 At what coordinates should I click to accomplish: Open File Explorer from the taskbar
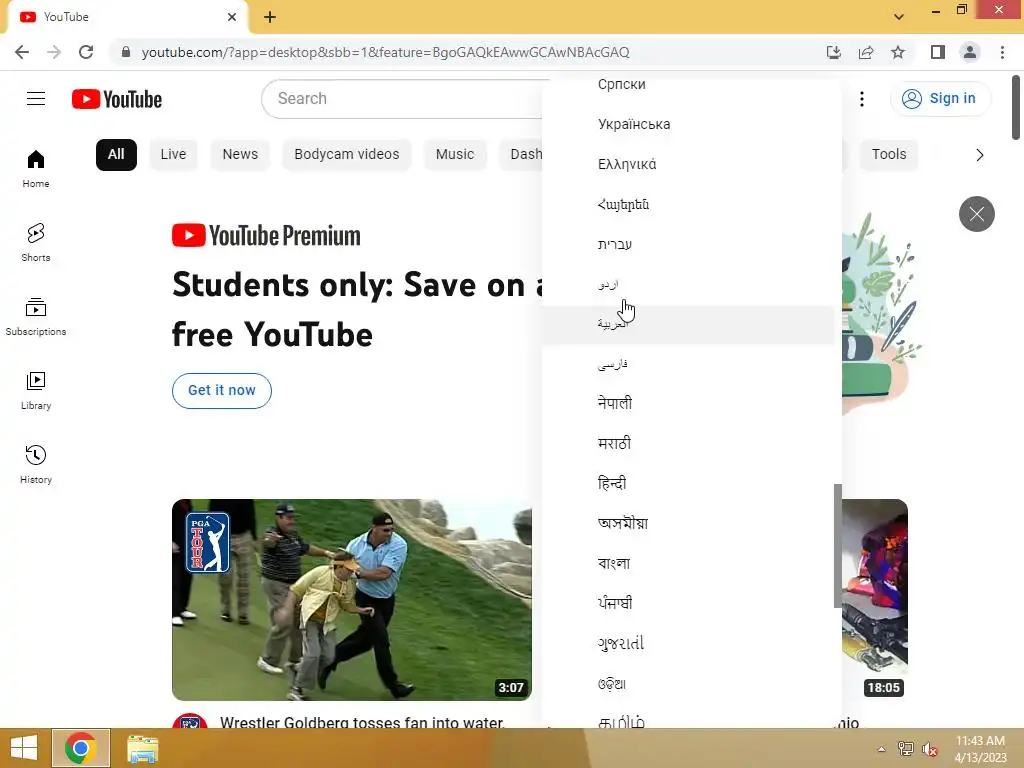point(142,748)
